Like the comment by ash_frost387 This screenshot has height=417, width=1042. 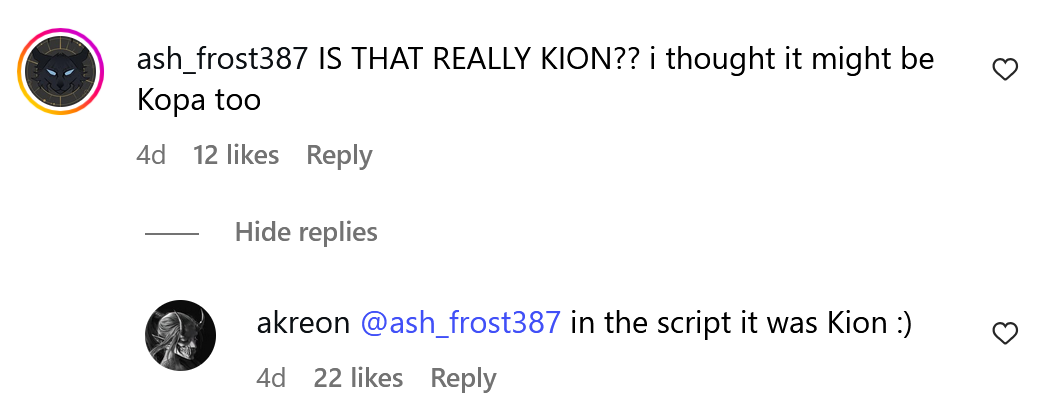1004,69
